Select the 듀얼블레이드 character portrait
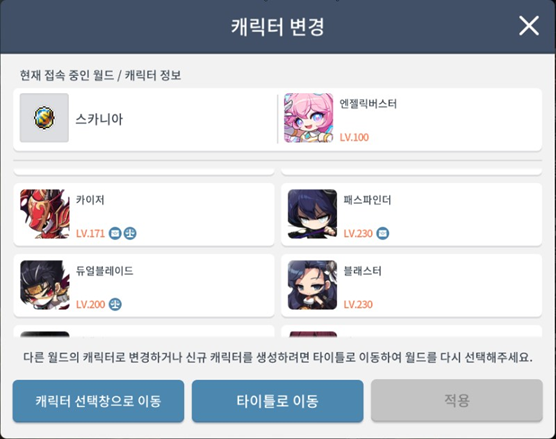 (x=45, y=285)
